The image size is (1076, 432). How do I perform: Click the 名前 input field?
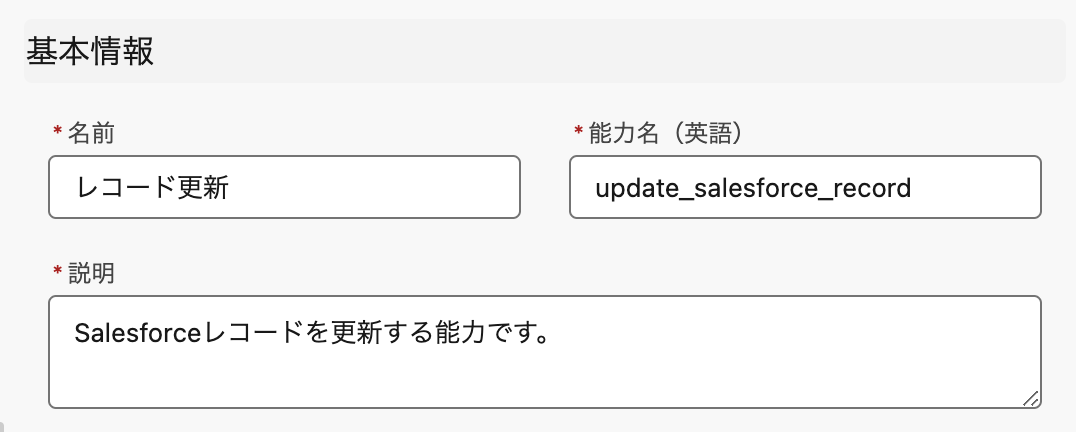(x=284, y=187)
